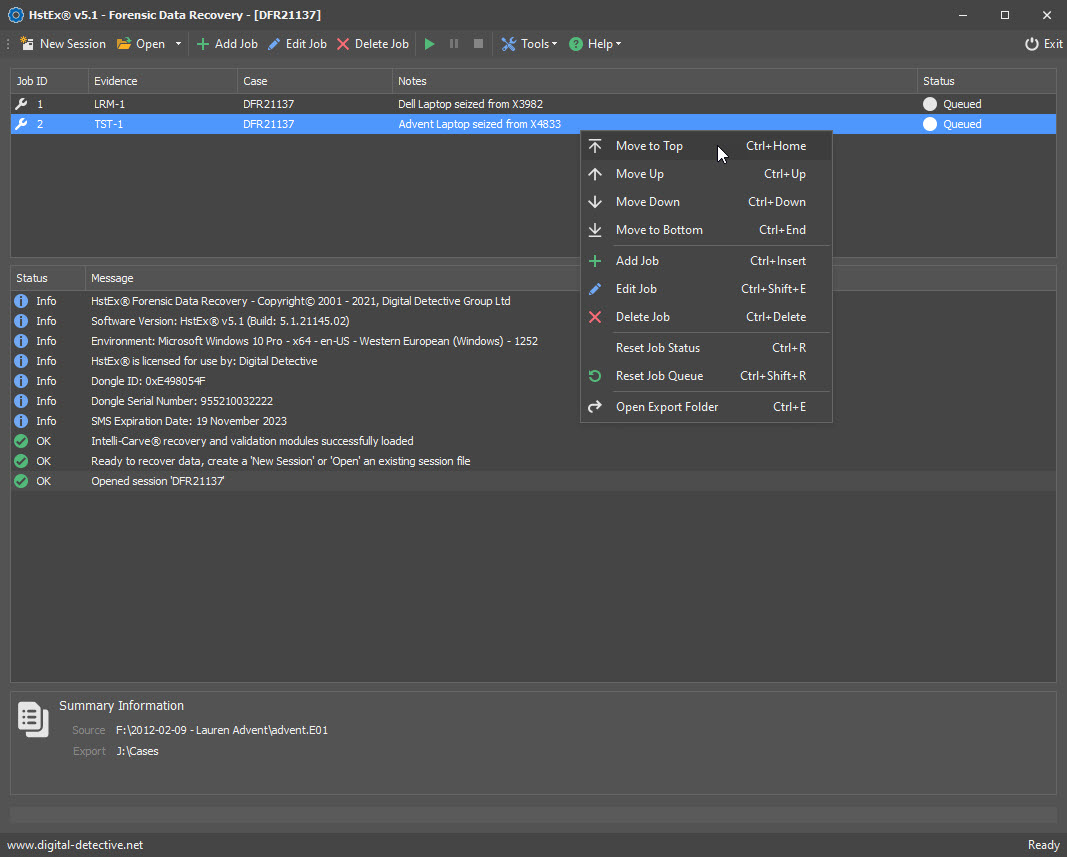The width and height of the screenshot is (1067, 857).
Task: Select Move to Bottom in context menu
Action: click(x=706, y=229)
